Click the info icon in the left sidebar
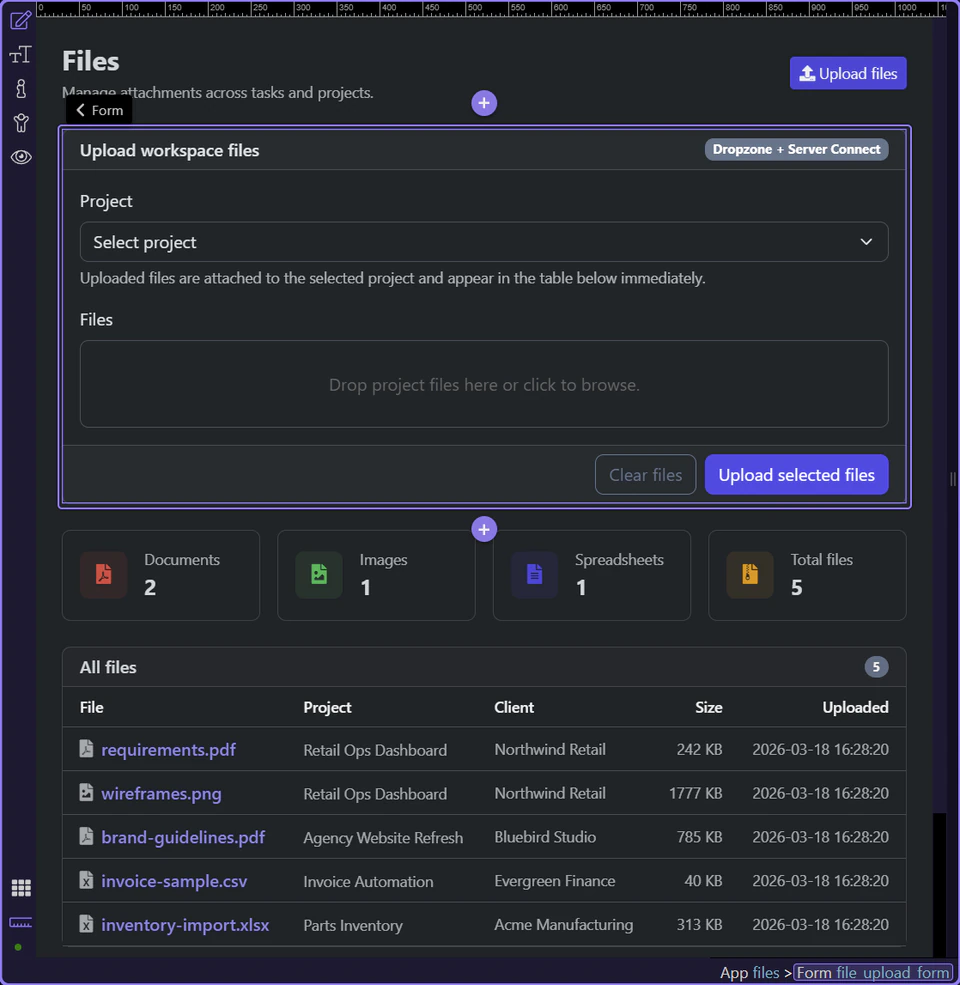The height and width of the screenshot is (985, 960). (x=20, y=88)
